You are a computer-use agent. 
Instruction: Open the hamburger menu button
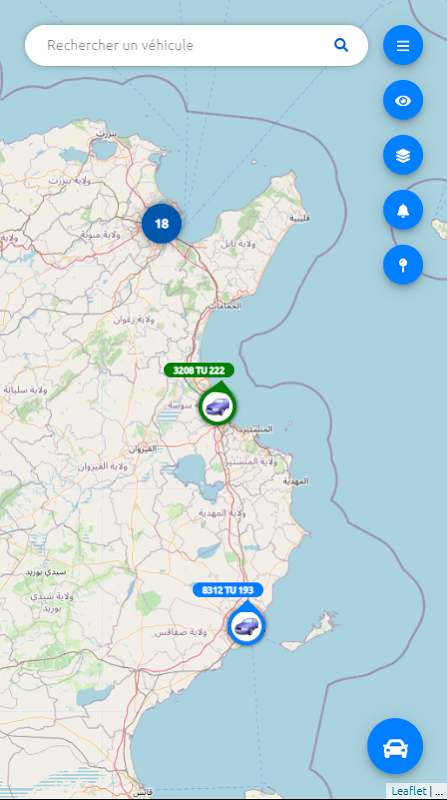403,45
